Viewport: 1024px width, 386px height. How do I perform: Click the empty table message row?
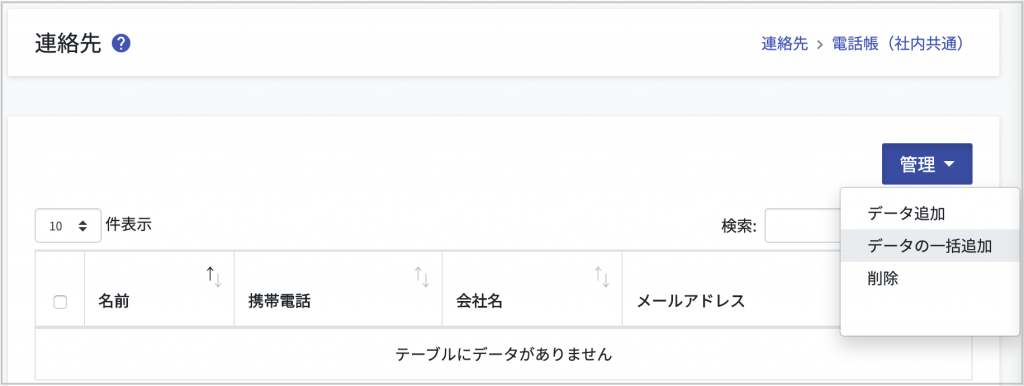click(x=504, y=354)
